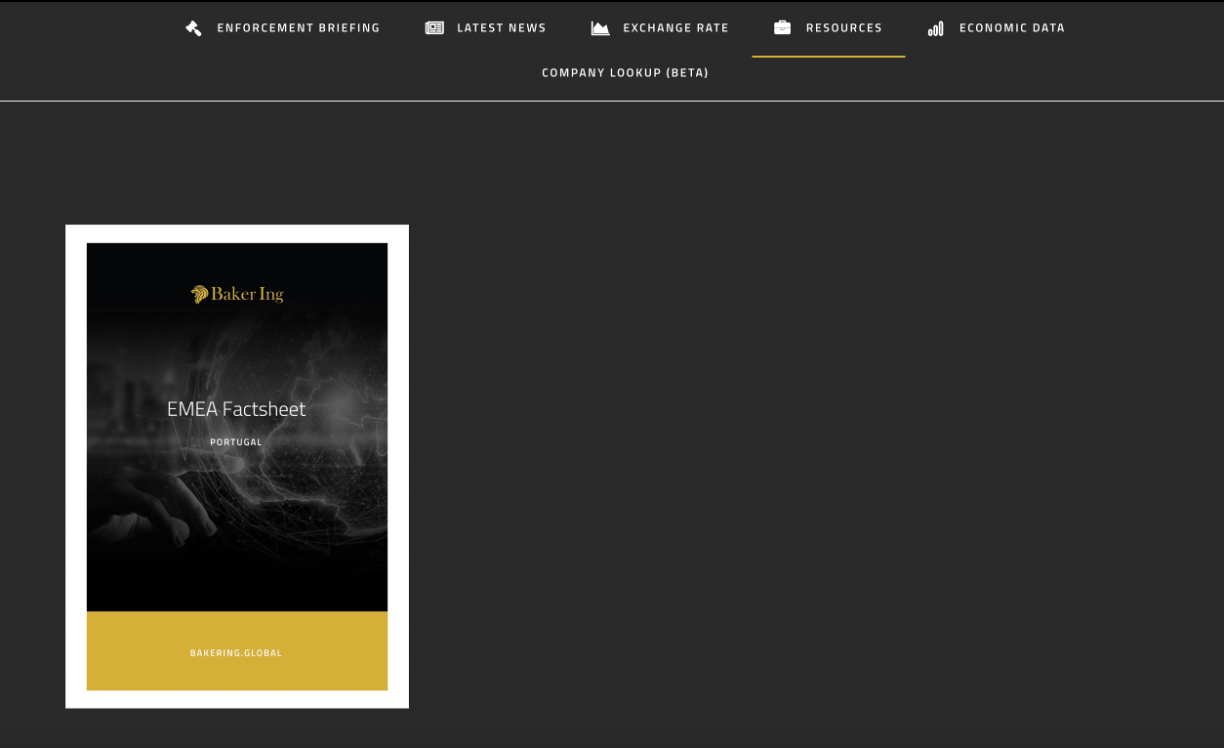This screenshot has height=748, width=1224.
Task: Open the Enforcement Briefing text label
Action: [x=298, y=28]
